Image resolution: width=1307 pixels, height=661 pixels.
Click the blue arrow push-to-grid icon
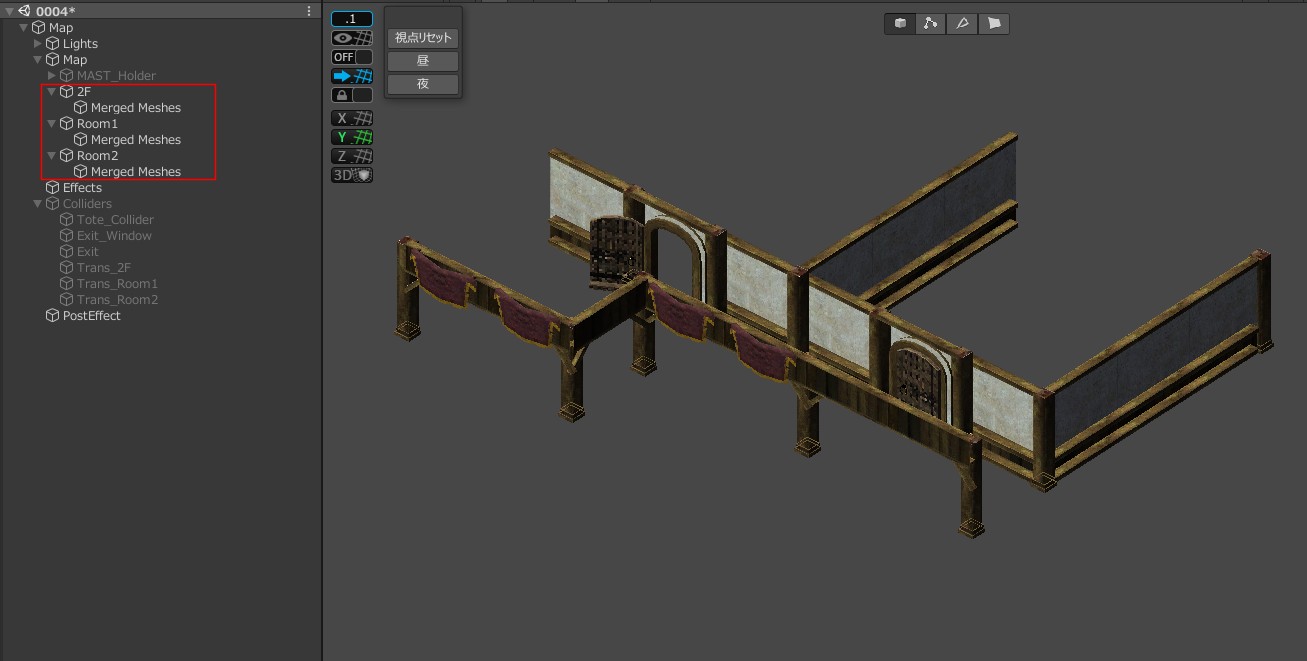click(352, 76)
